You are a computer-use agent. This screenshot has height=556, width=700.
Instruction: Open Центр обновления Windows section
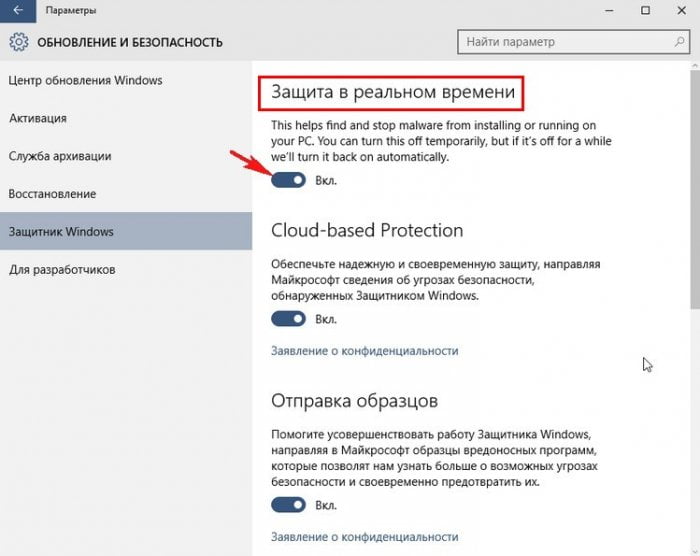(x=86, y=80)
